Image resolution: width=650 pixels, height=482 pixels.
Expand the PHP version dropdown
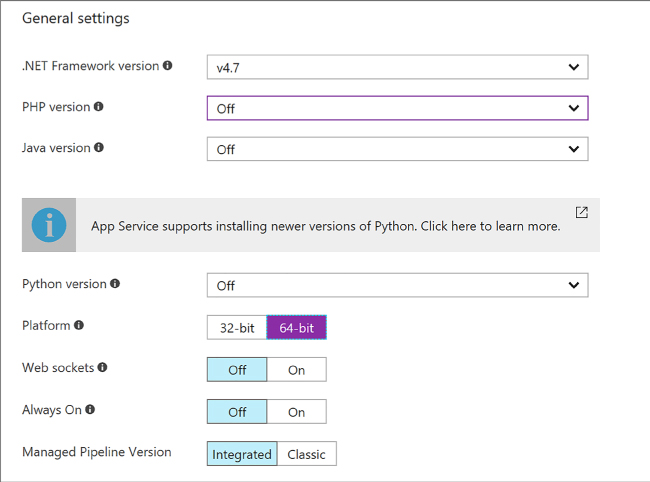(398, 108)
